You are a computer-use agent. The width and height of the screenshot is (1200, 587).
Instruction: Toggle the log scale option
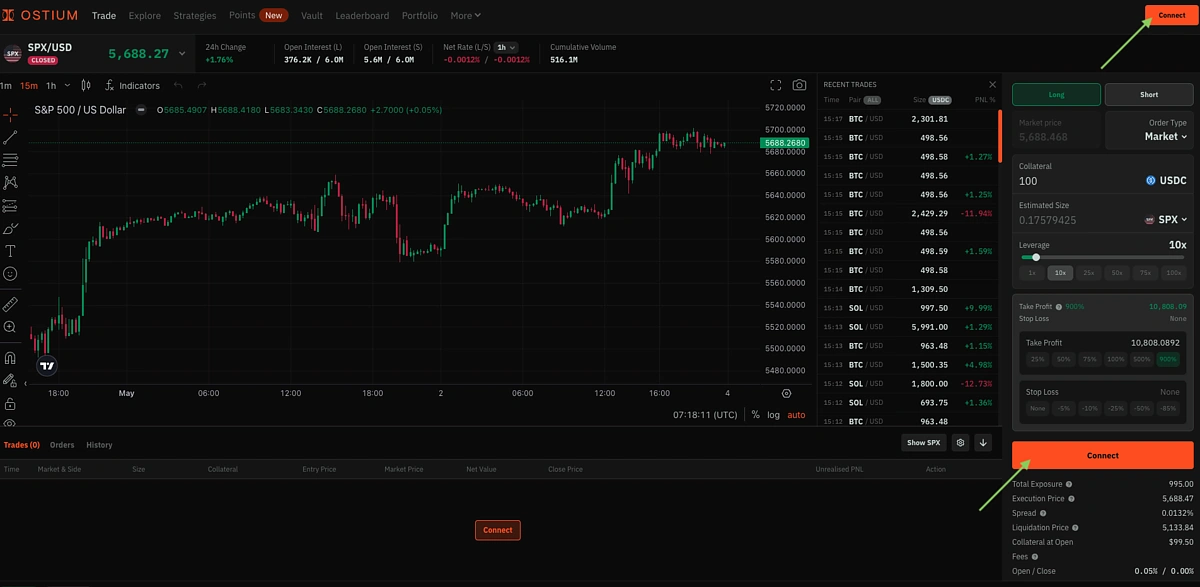click(x=773, y=414)
